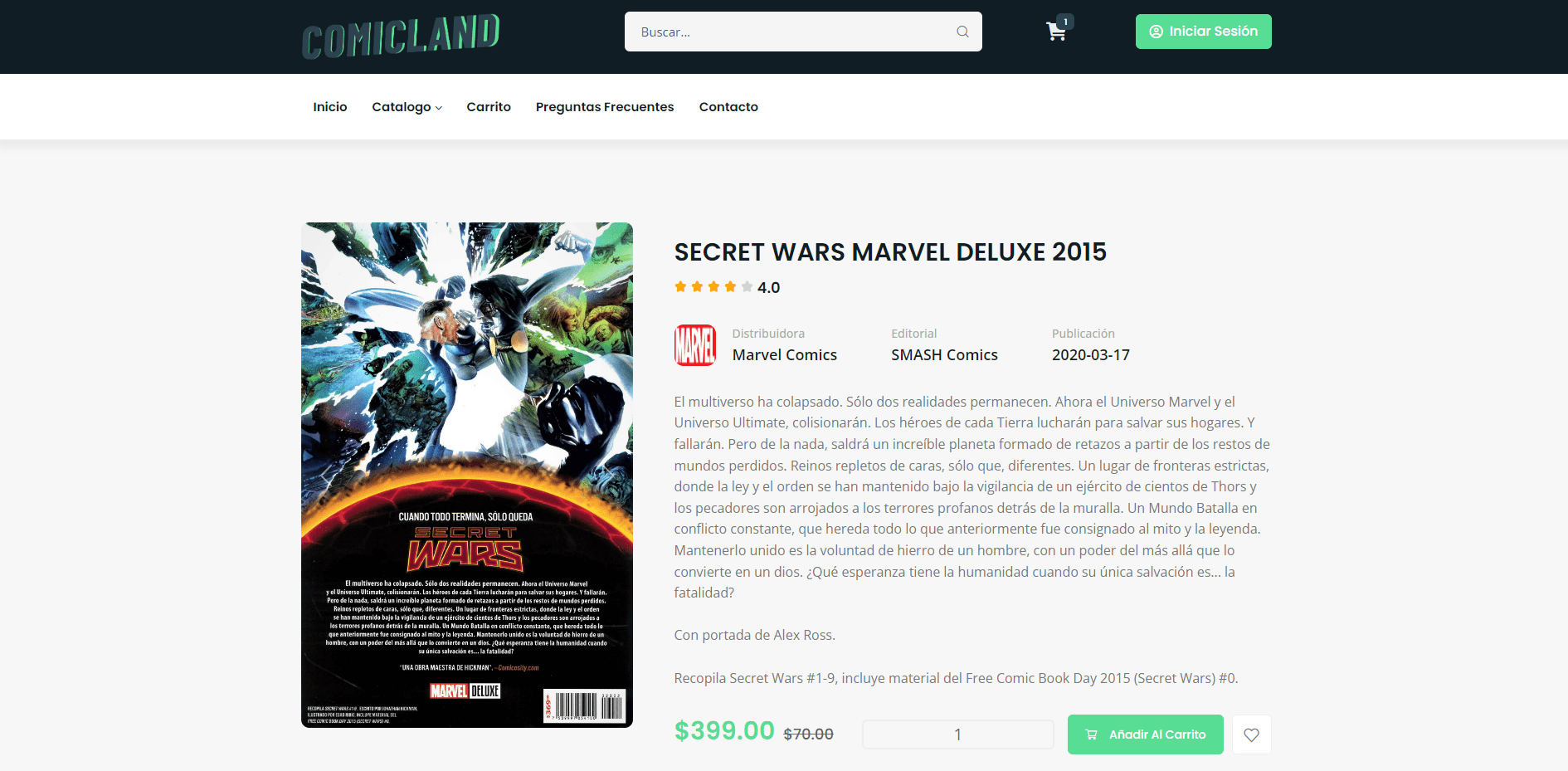The width and height of the screenshot is (1568, 771).
Task: Go to the Inicio page
Action: (330, 107)
